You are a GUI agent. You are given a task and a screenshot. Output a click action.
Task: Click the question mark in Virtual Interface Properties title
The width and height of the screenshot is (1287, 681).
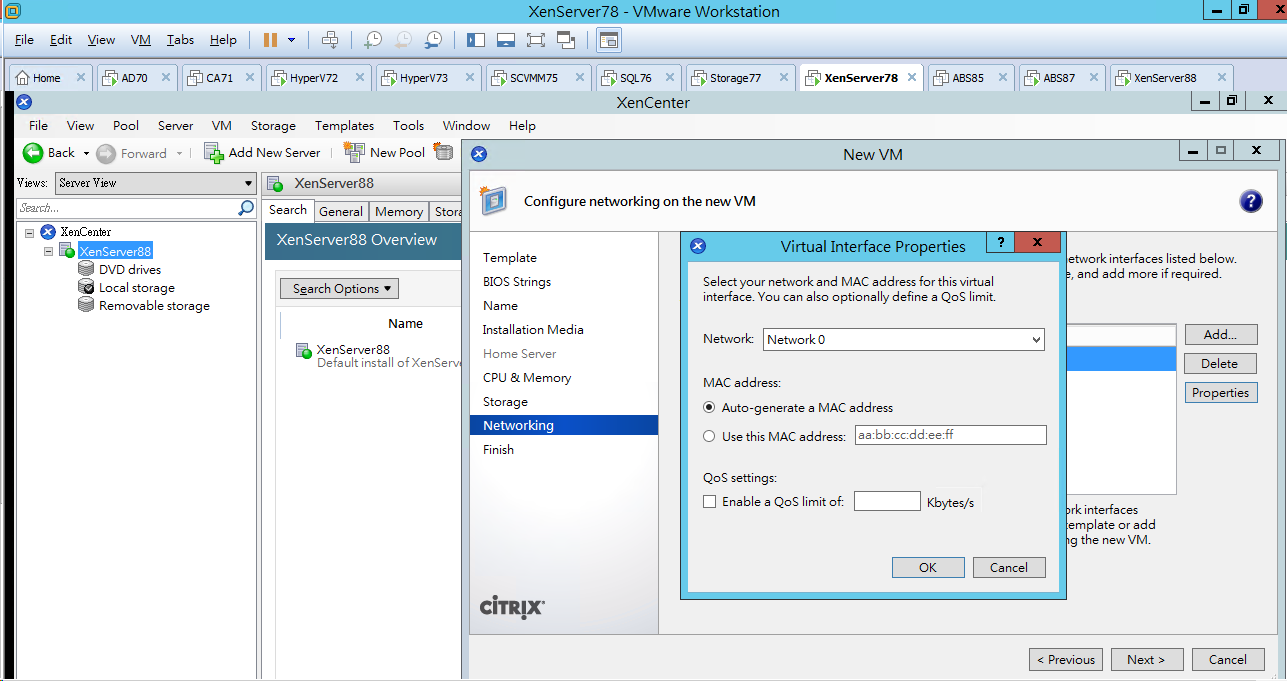coord(999,243)
